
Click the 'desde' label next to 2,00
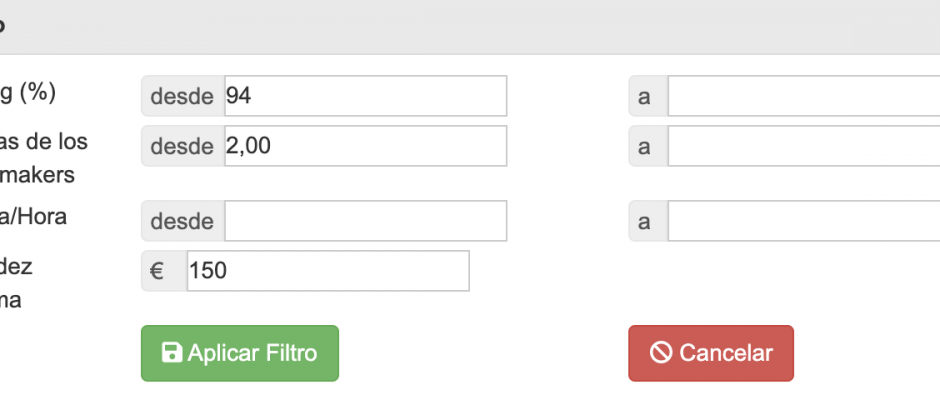coord(183,146)
